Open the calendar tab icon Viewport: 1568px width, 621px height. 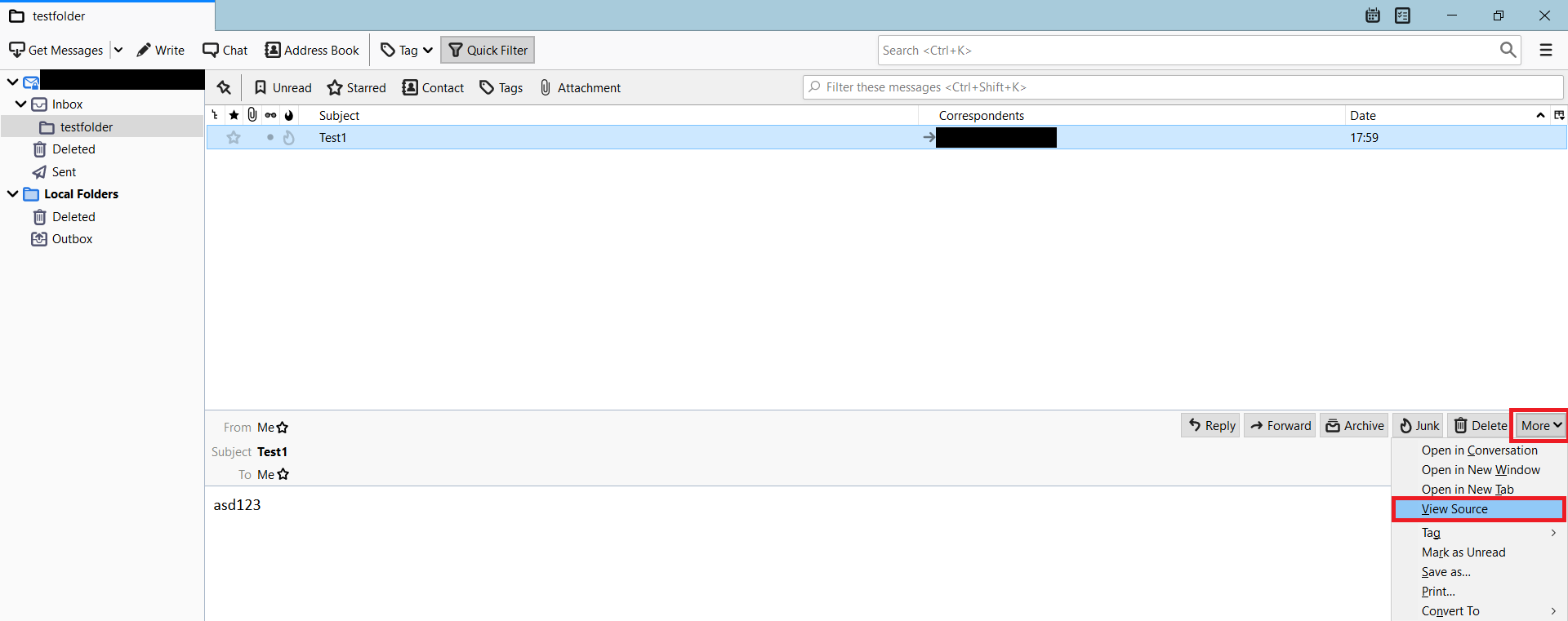pyautogui.click(x=1373, y=16)
